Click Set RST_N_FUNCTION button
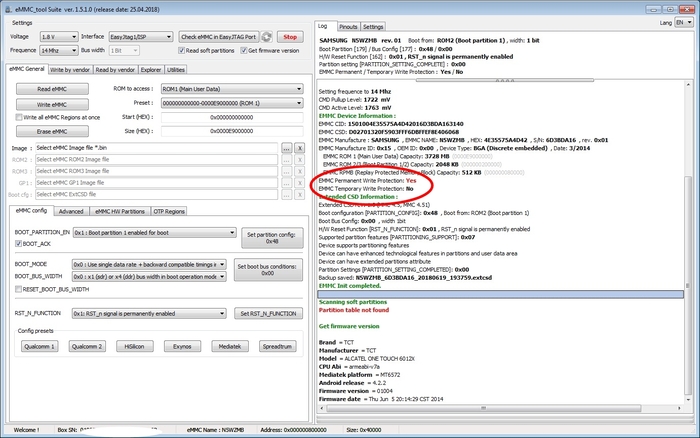 [x=268, y=313]
